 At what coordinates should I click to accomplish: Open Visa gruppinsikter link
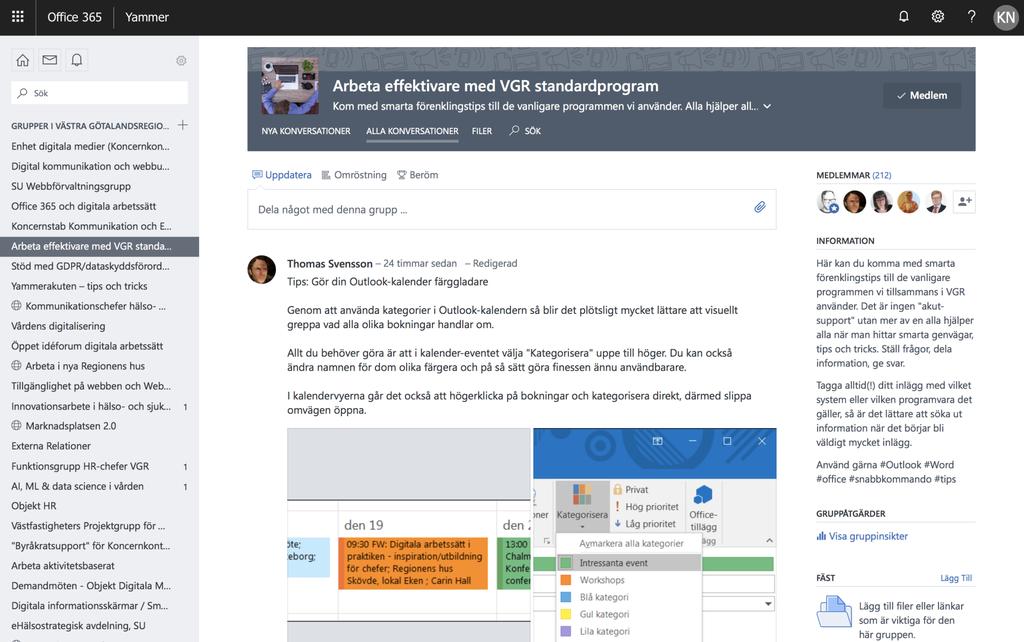click(862, 536)
